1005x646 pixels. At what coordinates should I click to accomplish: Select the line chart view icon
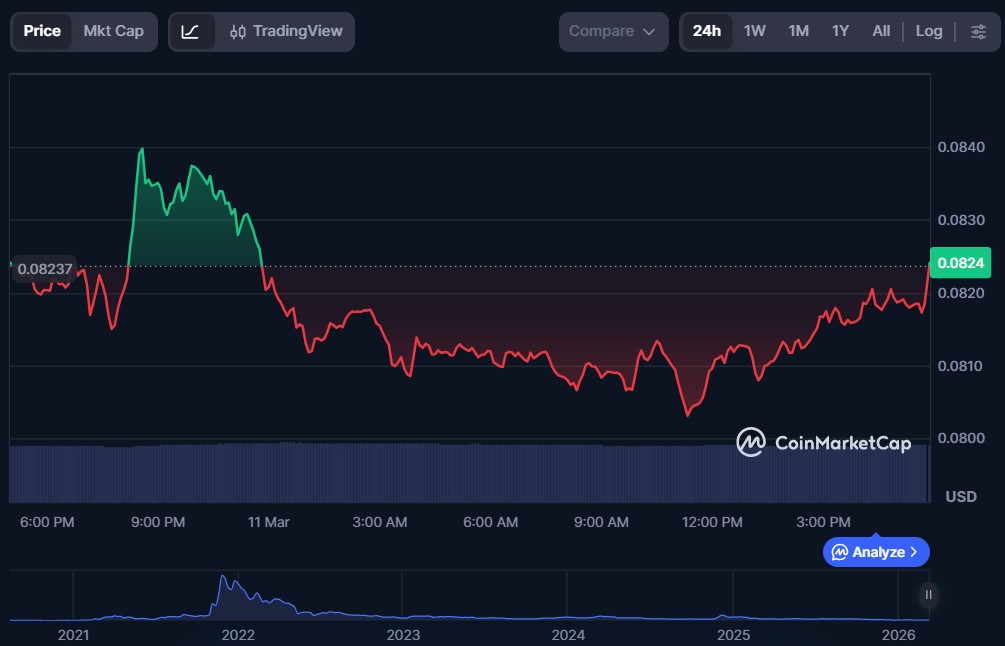[191, 31]
